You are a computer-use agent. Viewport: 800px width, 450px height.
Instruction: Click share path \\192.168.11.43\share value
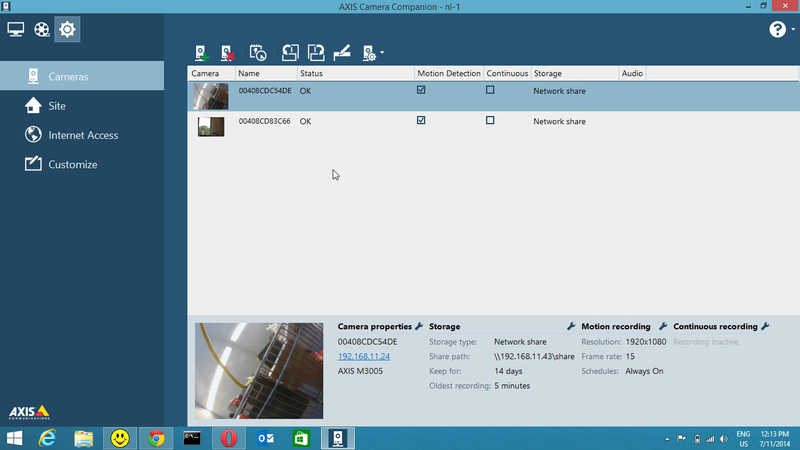point(534,356)
